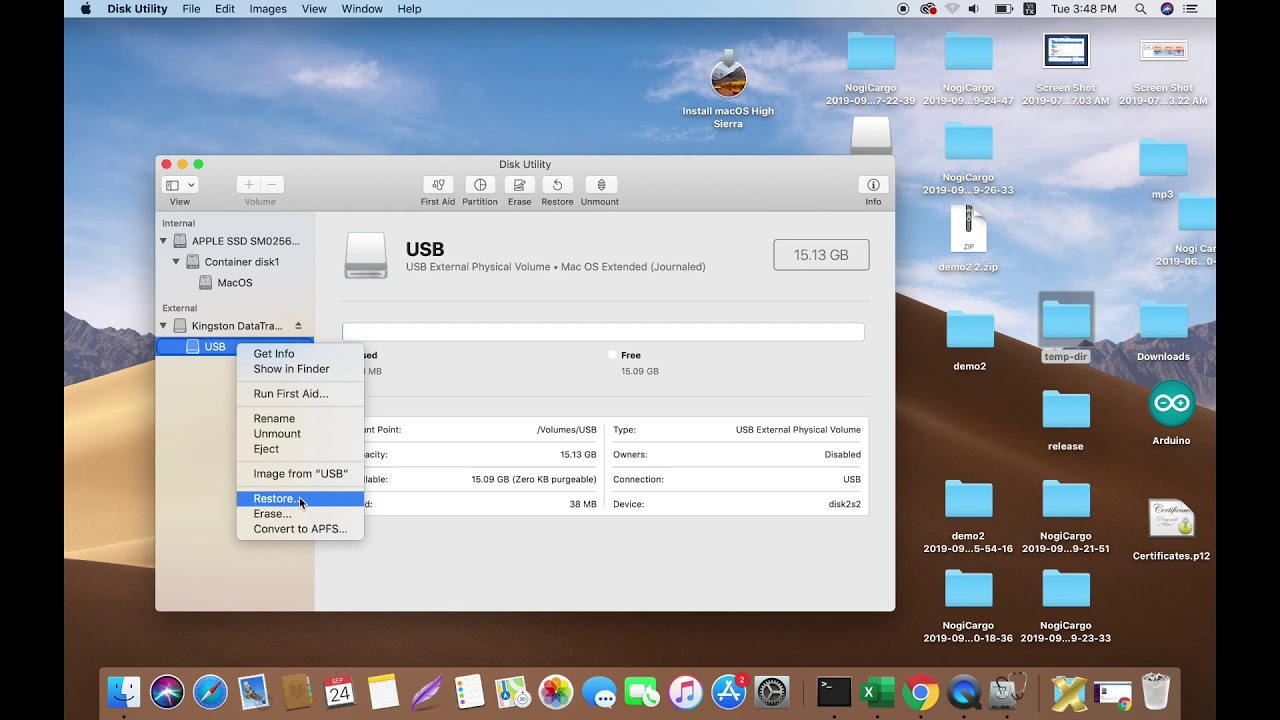The image size is (1280, 720).
Task: Collapse the Kingston DataTraveler tree
Action: pyautogui.click(x=164, y=326)
